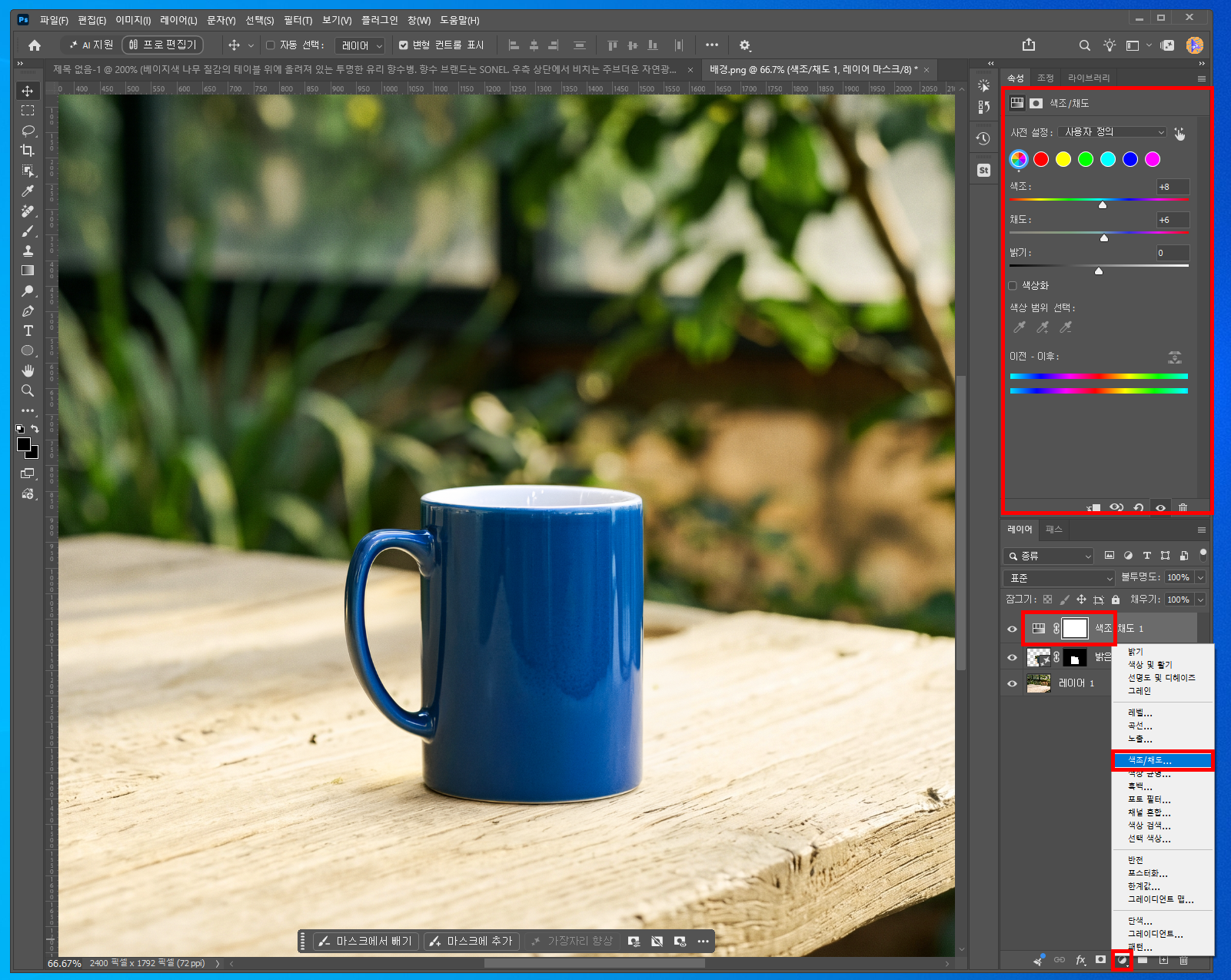Select the Eyedropper tool in toolbar
The height and width of the screenshot is (980, 1231).
[x=28, y=191]
